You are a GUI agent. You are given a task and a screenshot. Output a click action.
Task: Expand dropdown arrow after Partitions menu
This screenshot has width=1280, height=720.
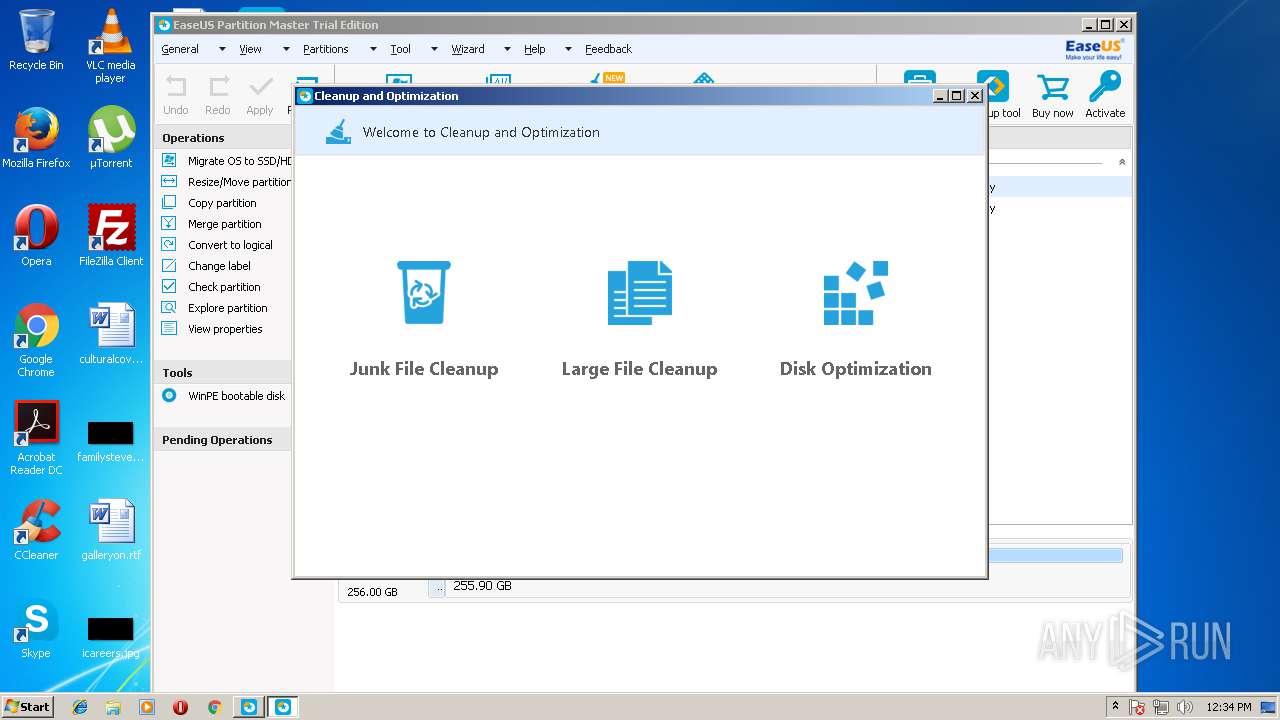click(x=373, y=49)
